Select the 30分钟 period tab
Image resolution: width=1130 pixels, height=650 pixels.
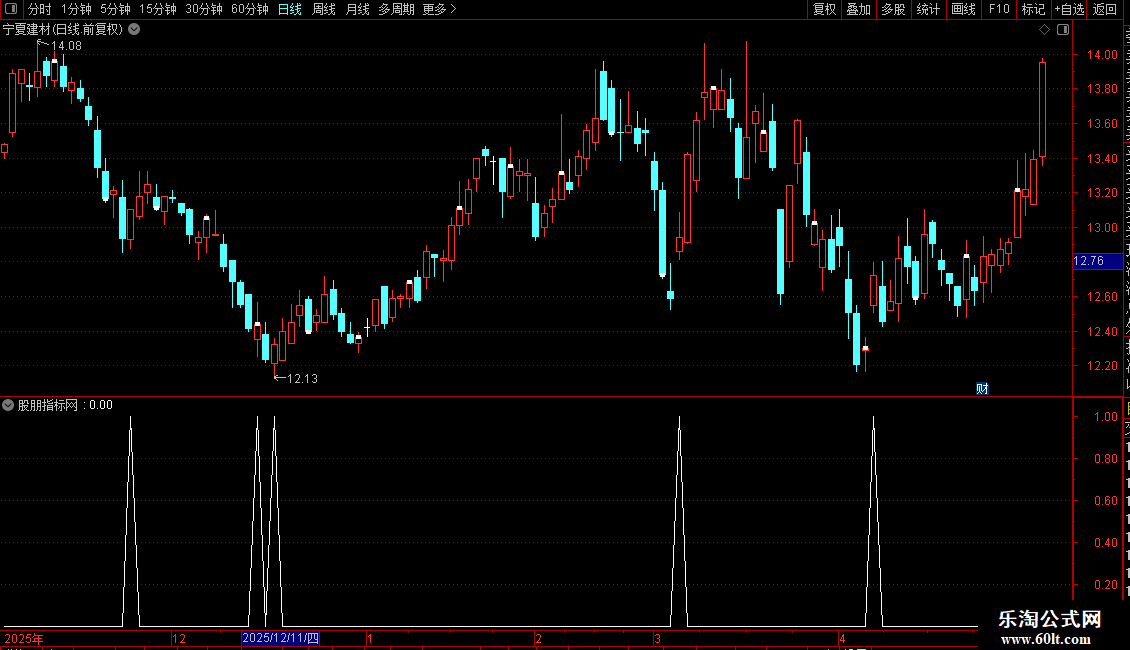pos(204,9)
